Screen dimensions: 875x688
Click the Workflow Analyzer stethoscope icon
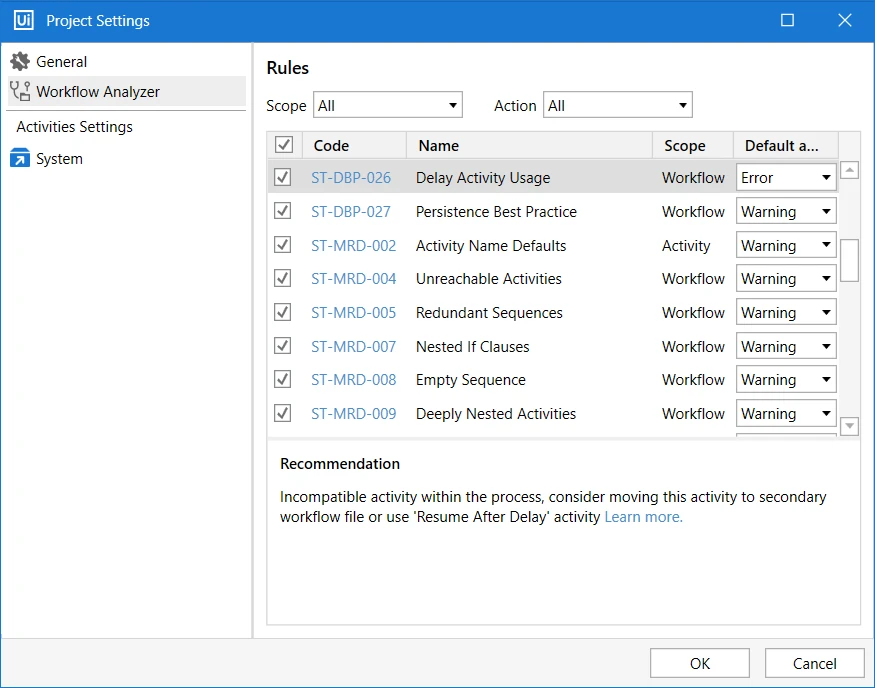[20, 91]
